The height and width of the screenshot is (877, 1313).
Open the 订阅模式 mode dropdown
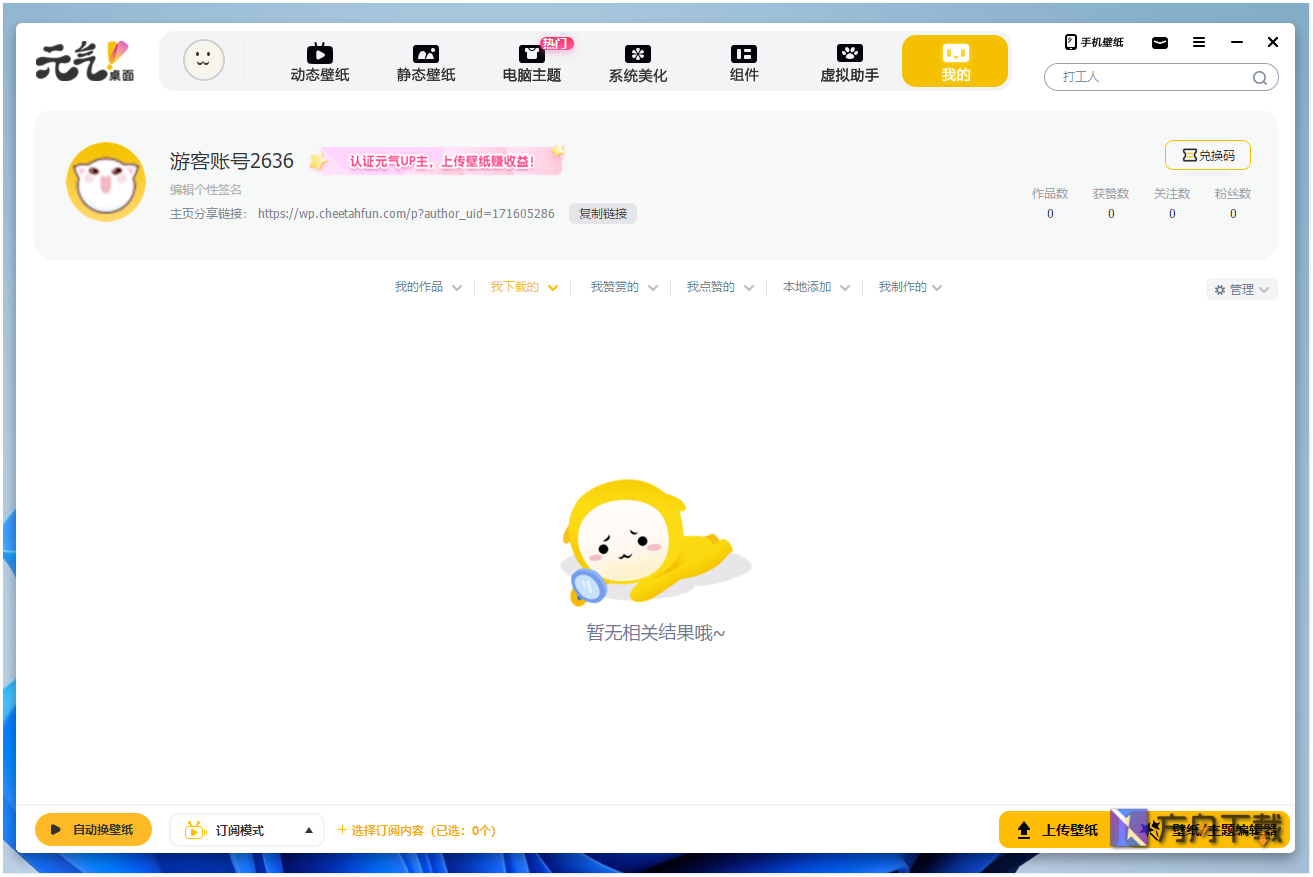(247, 830)
